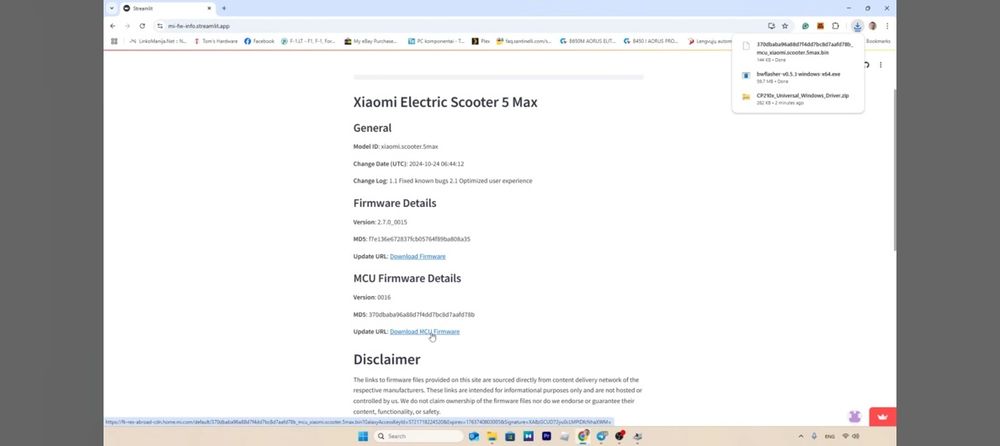The image size is (1000, 446).
Task: Open Plex bookmark
Action: coord(481,41)
